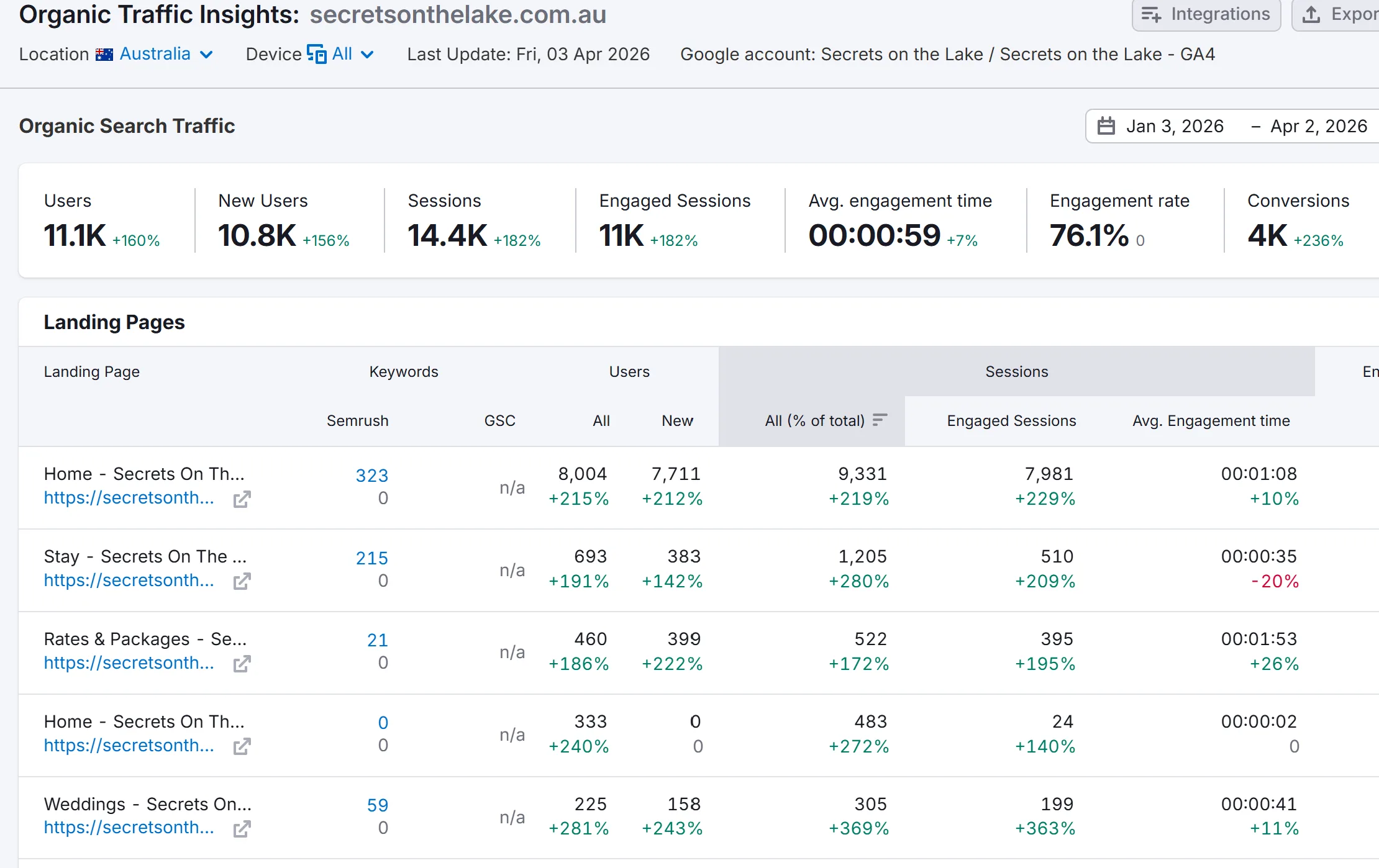Open the Australia location dropdown
Viewport: 1379px width, 868px height.
coord(166,54)
